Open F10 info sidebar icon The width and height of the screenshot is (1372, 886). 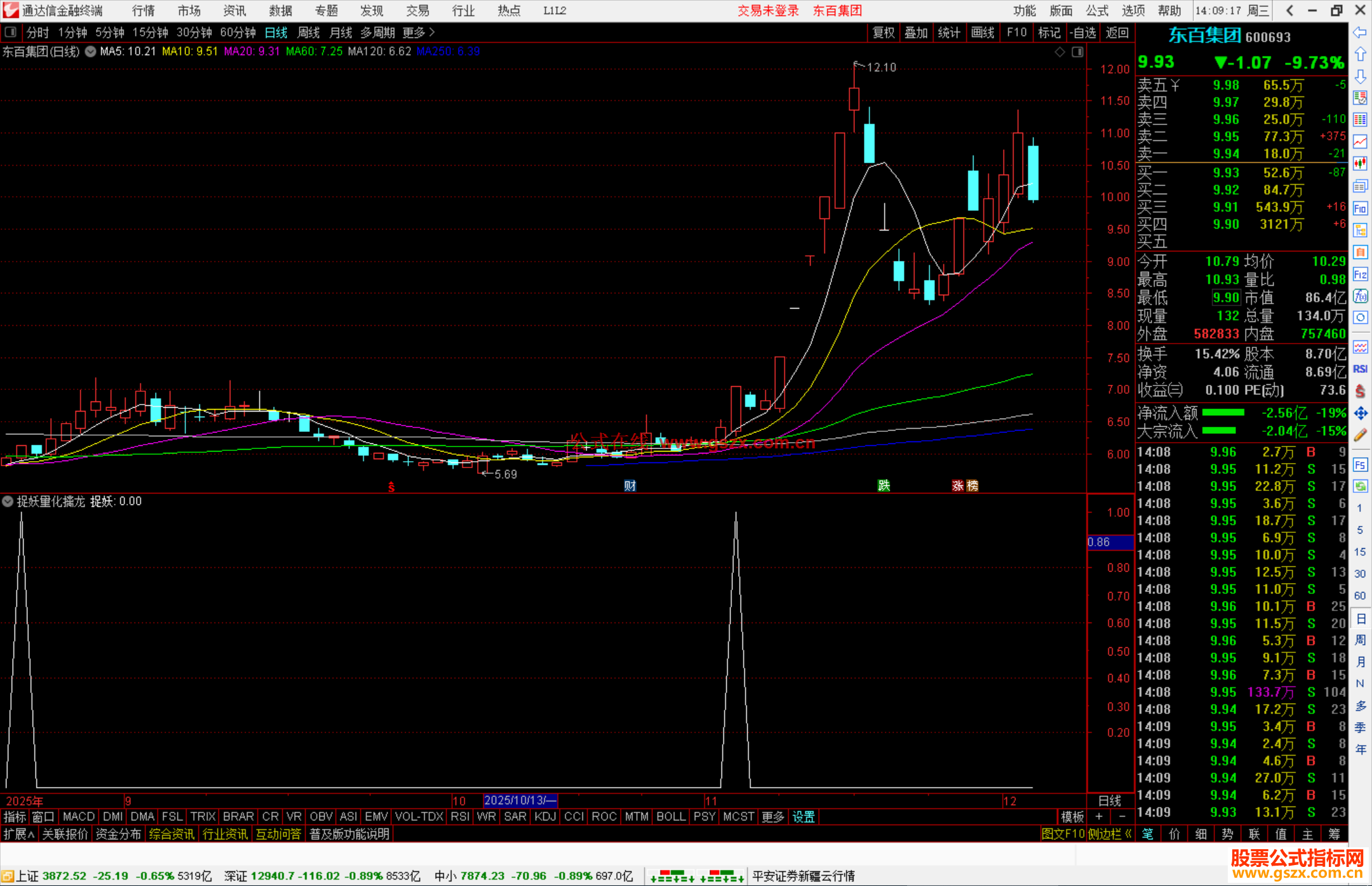(1360, 208)
